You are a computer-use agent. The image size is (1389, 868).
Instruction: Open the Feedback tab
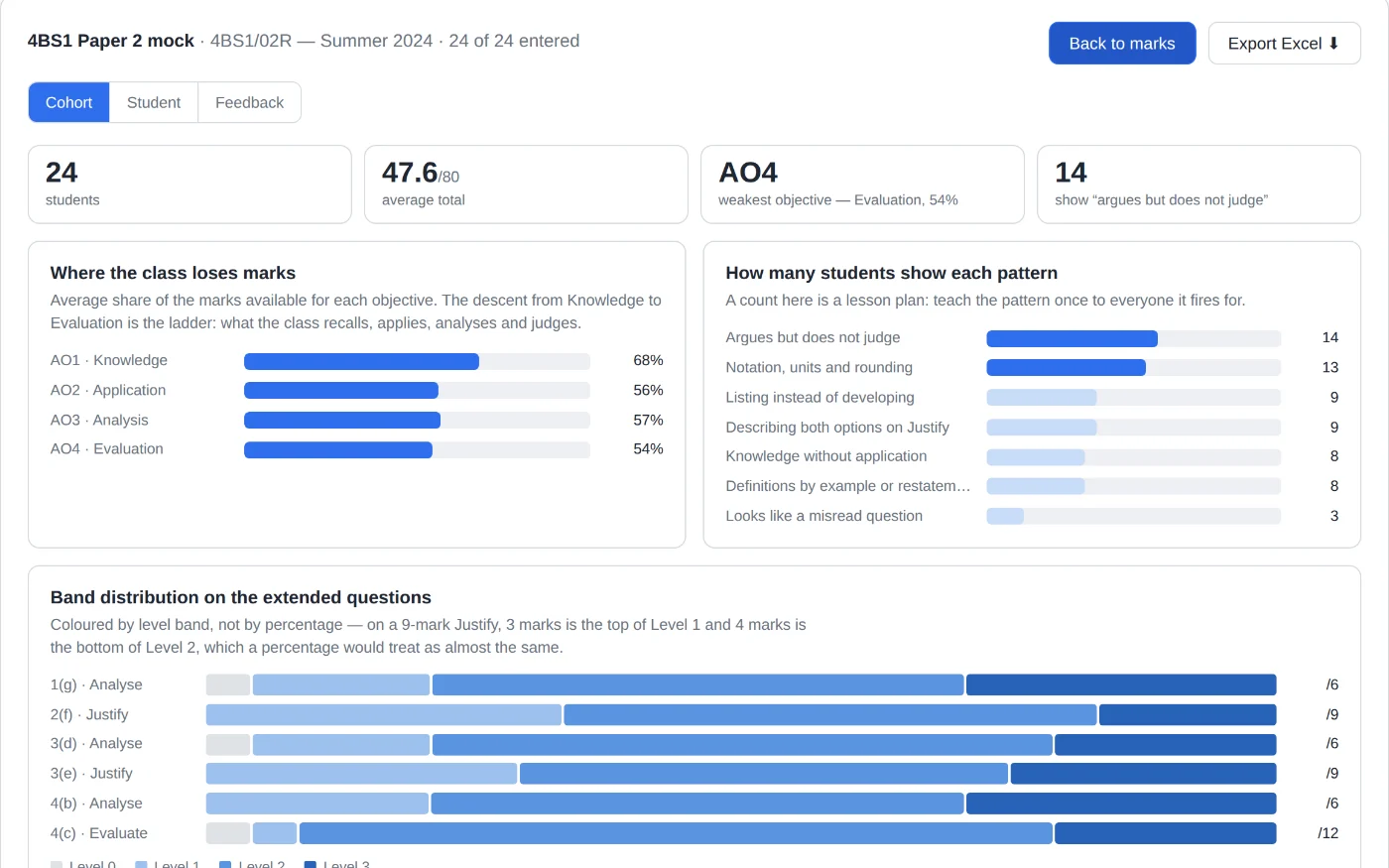[x=249, y=102]
